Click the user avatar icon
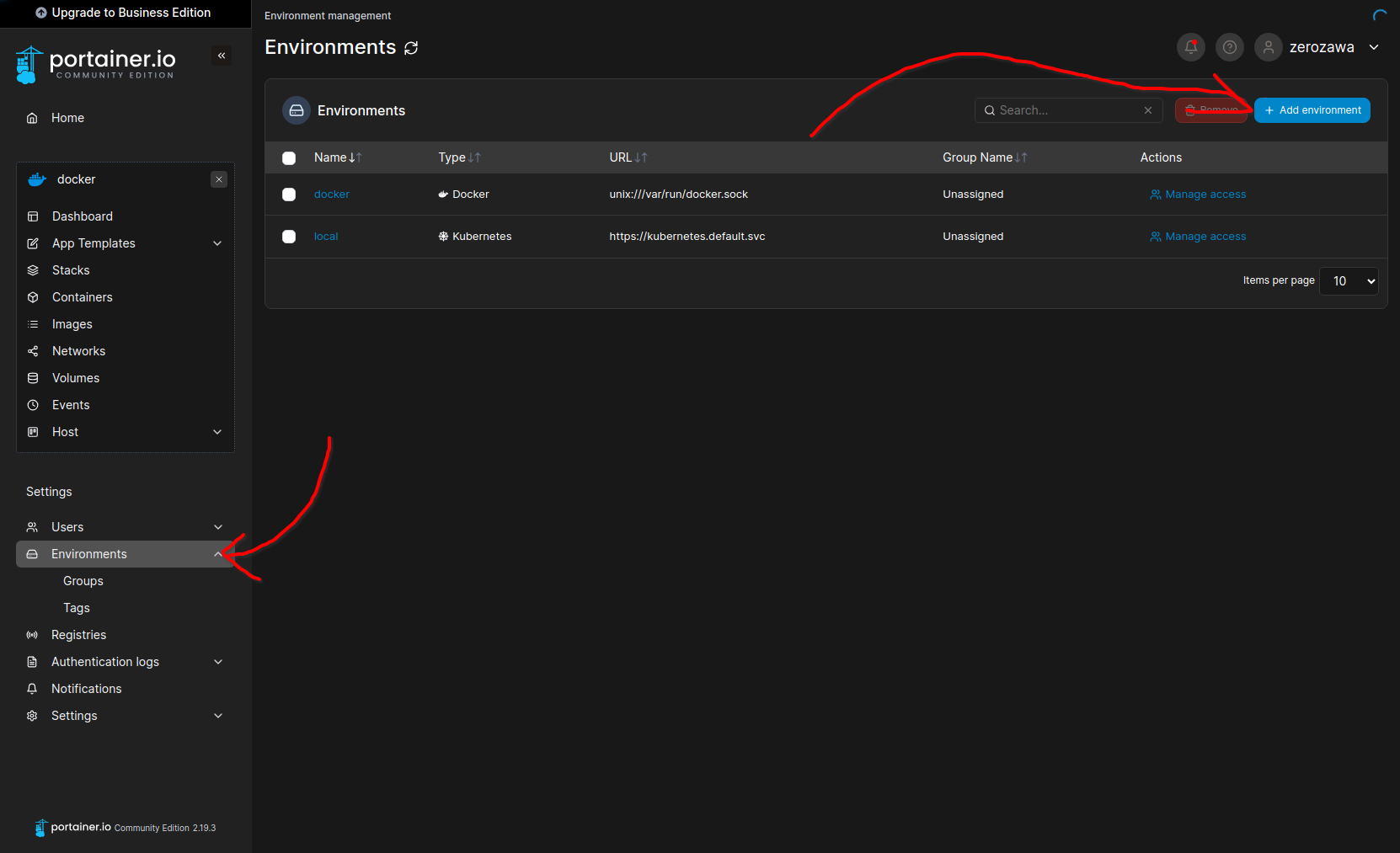The image size is (1400, 853). click(x=1268, y=47)
